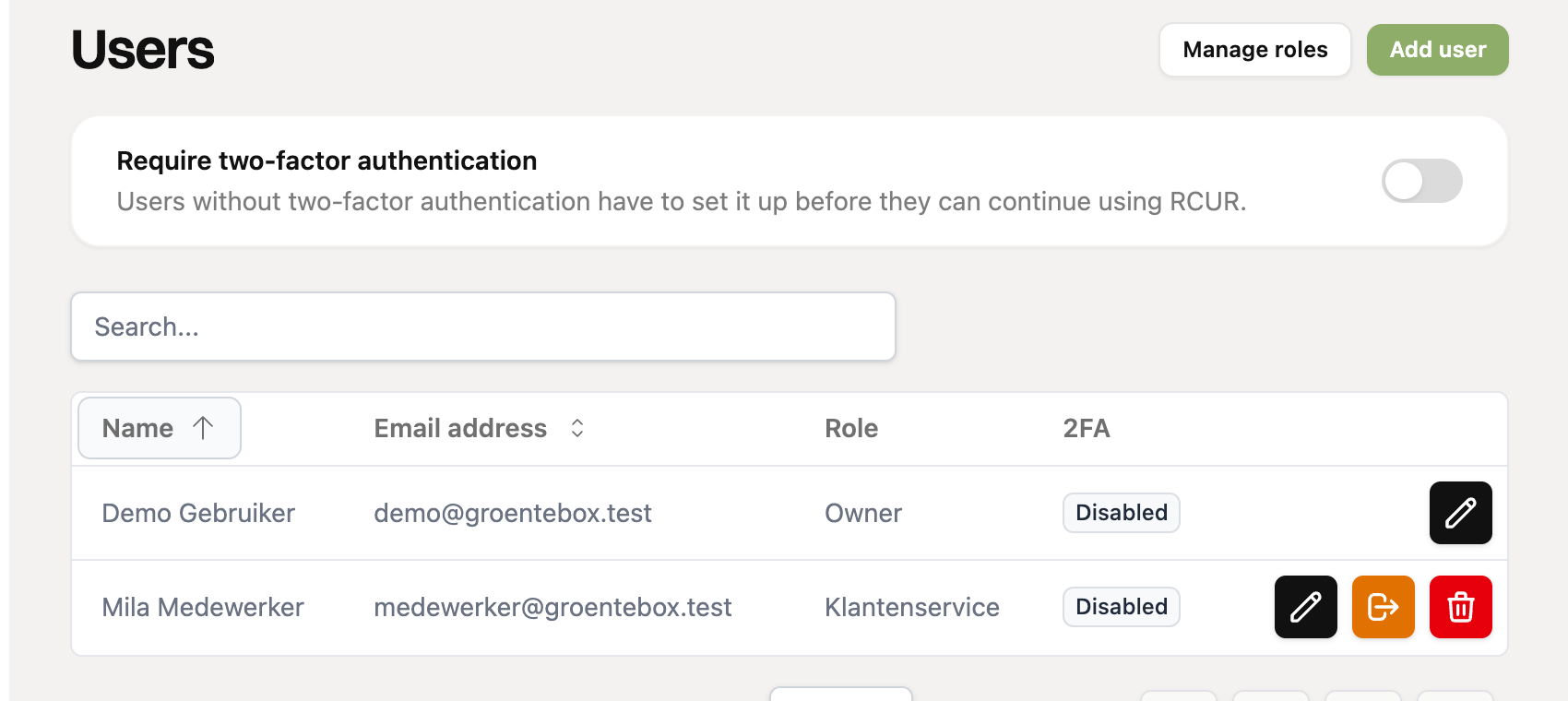Image resolution: width=1568 pixels, height=701 pixels.
Task: Toggle require two-factor authentication switch
Action: tap(1421, 181)
